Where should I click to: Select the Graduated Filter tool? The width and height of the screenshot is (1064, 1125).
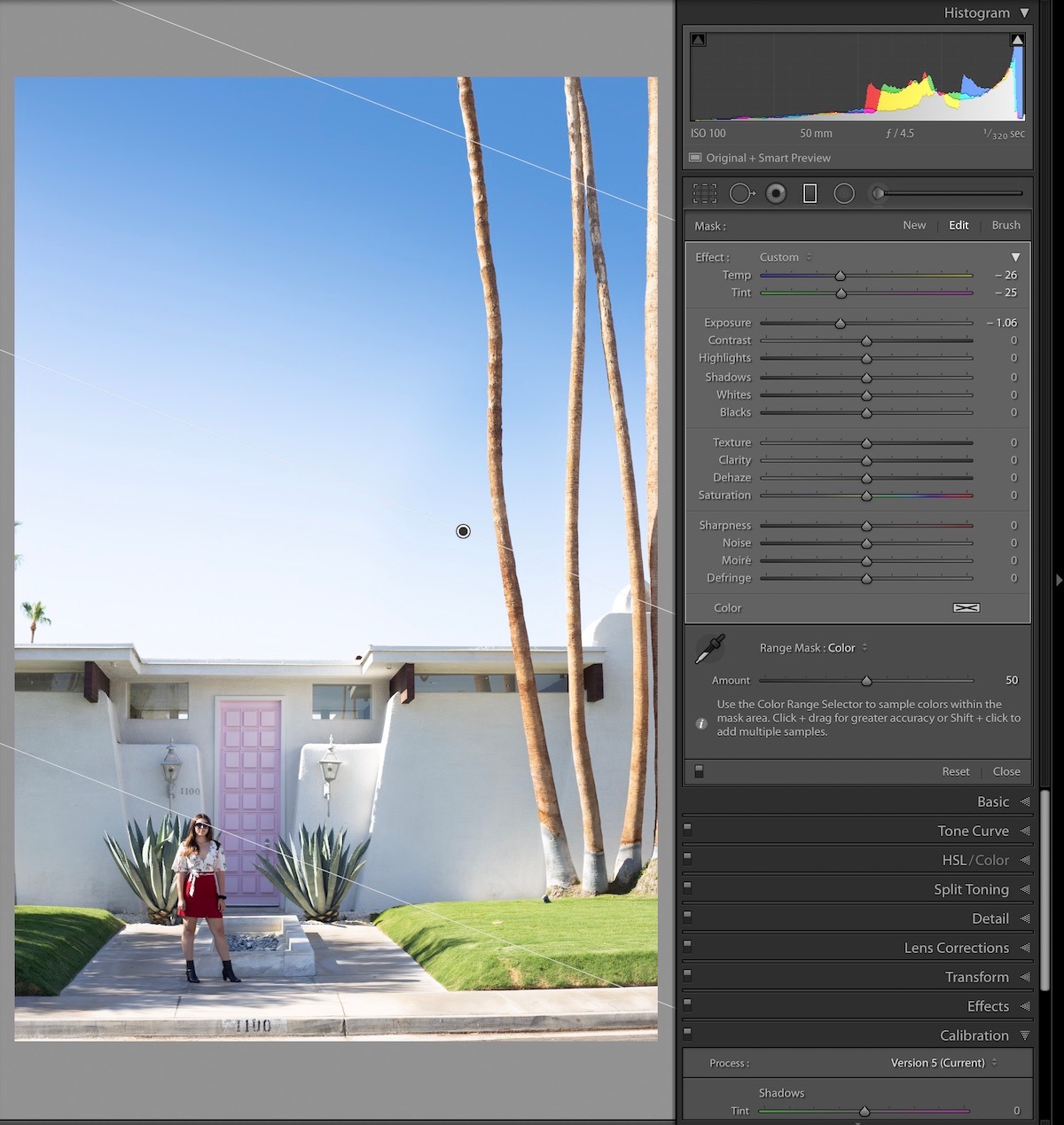810,192
